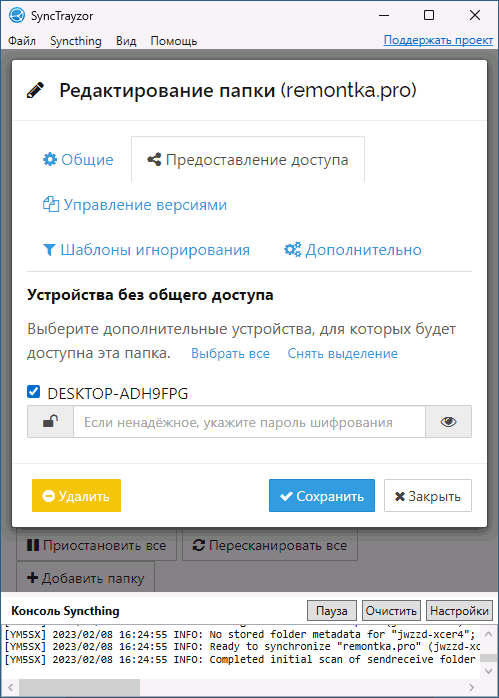The width and height of the screenshot is (499, 698).
Task: Click the console scroll-right arrow
Action: [471, 687]
